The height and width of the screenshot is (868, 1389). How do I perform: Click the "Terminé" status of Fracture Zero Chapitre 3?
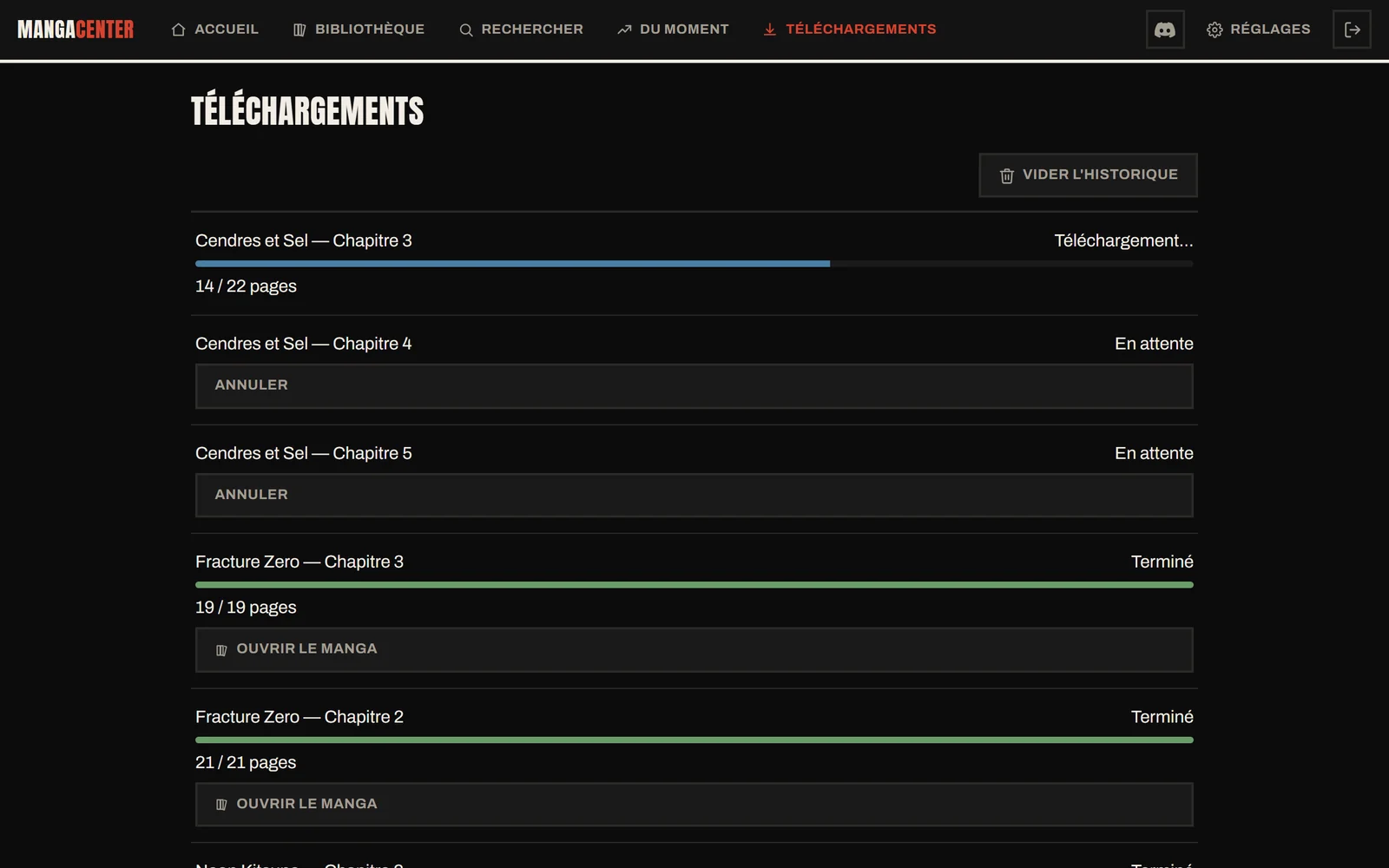coord(1162,562)
